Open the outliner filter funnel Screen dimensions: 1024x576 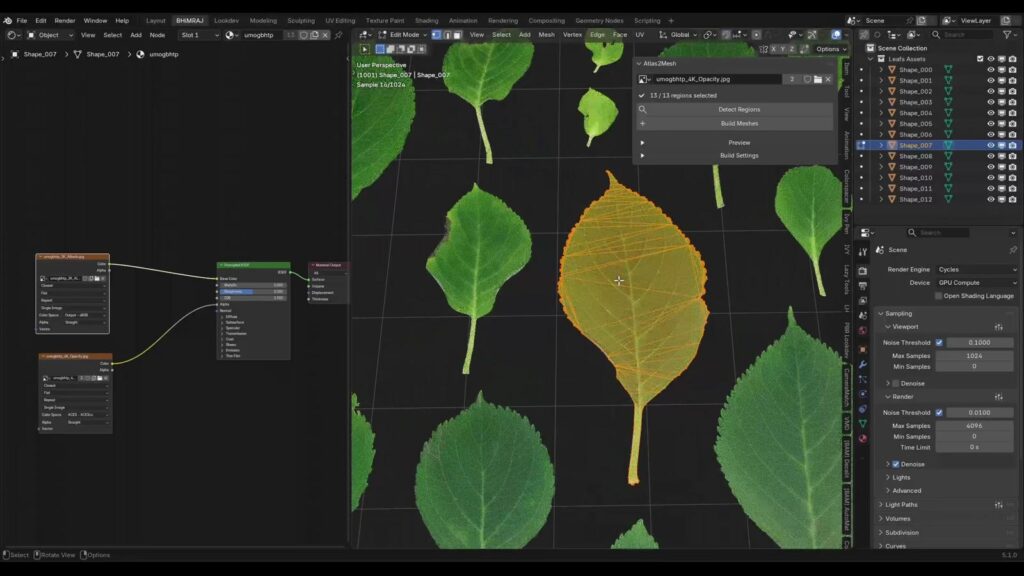1006,35
